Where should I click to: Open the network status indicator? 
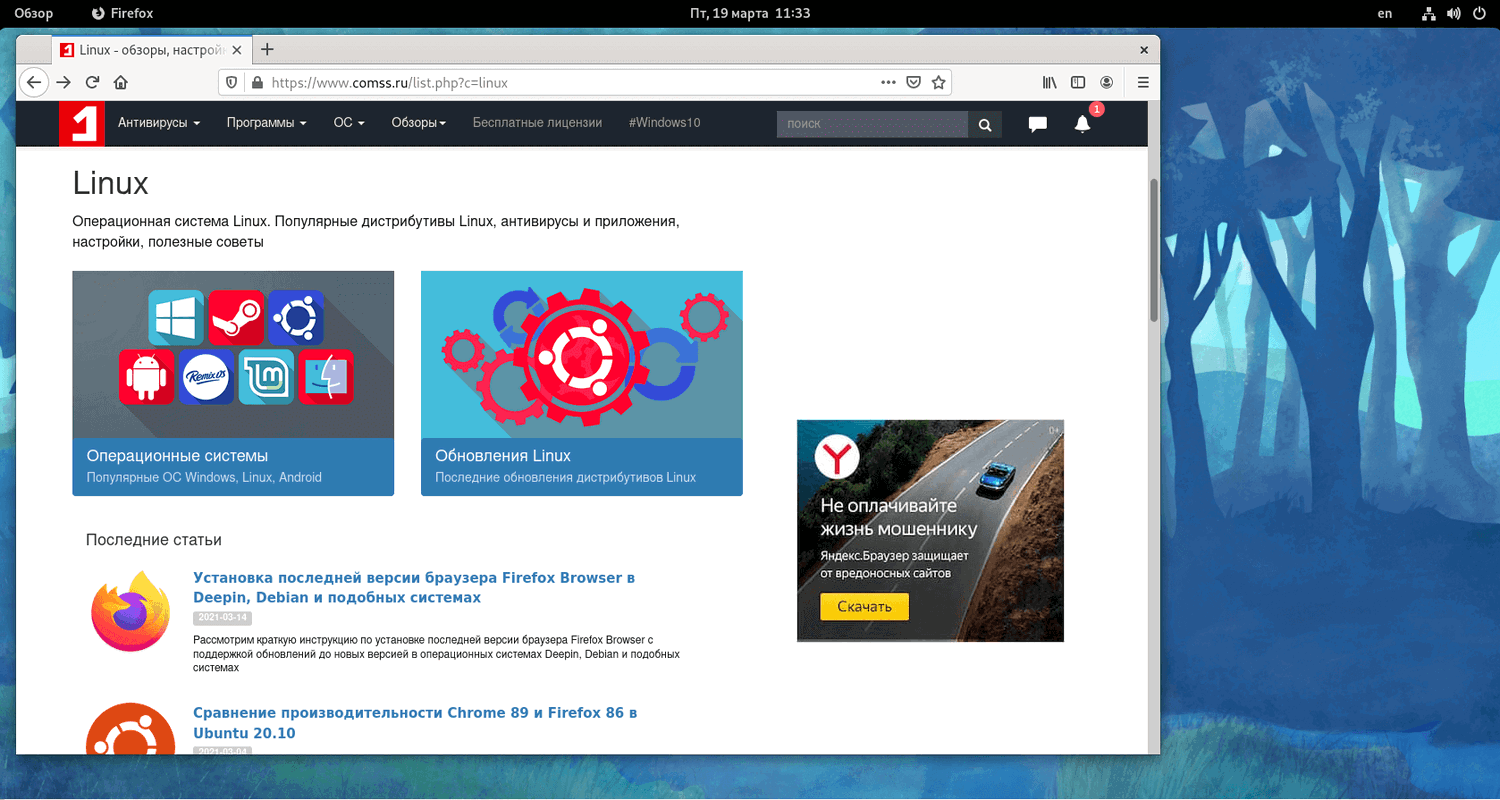pyautogui.click(x=1428, y=13)
